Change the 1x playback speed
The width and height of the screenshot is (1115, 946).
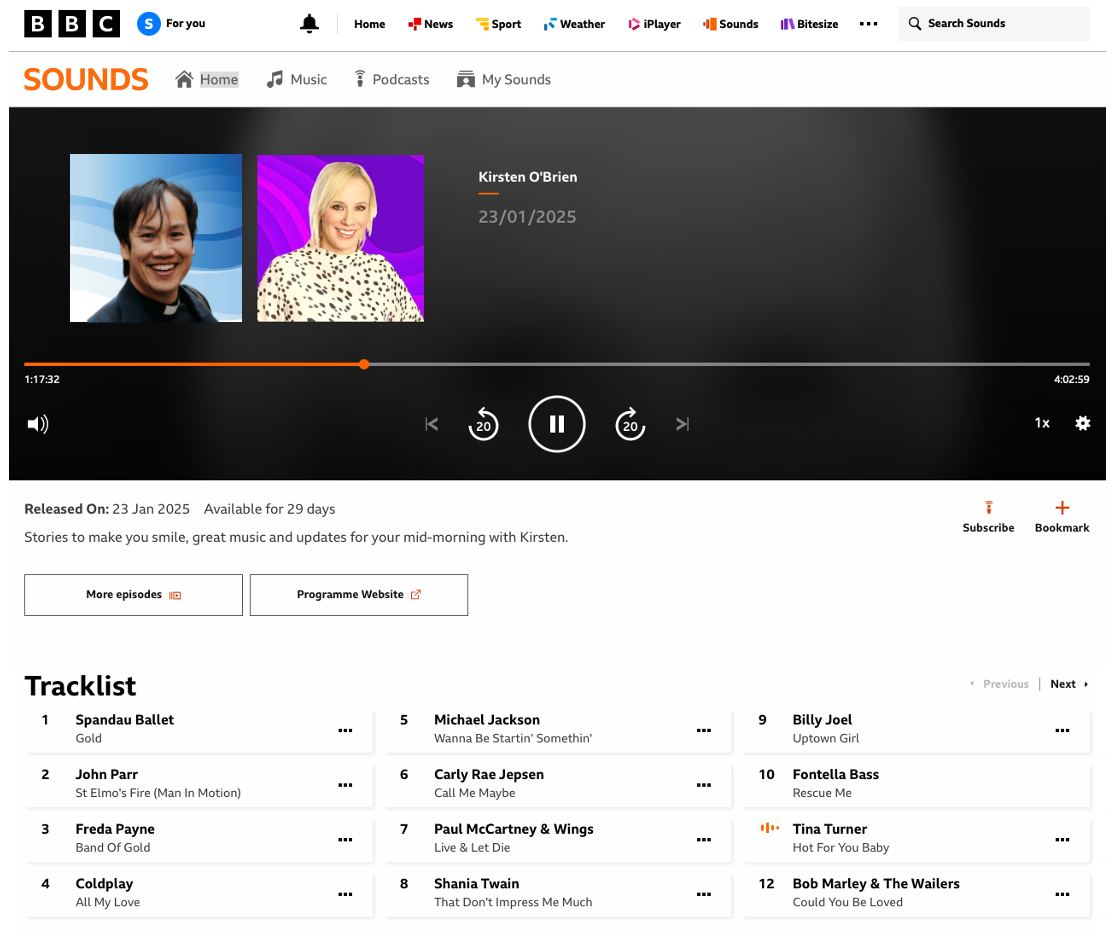(x=1042, y=423)
